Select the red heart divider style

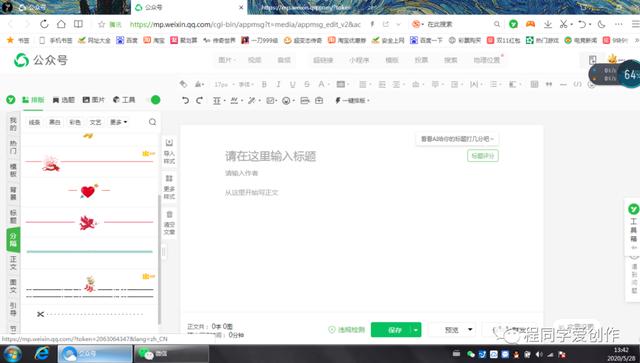click(89, 191)
